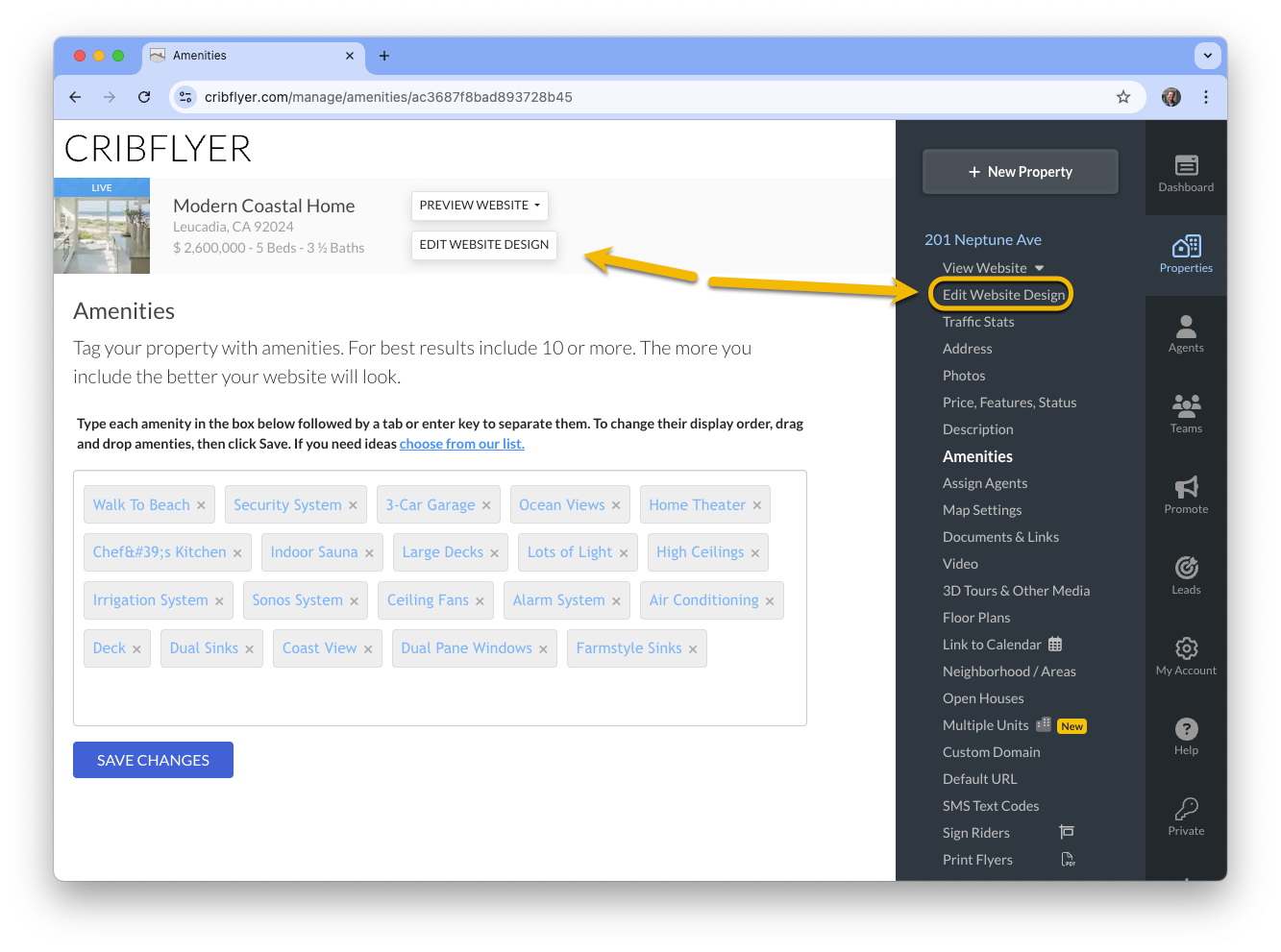This screenshot has height=952, width=1281.
Task: Open the Promote megaphone icon
Action: [1186, 487]
